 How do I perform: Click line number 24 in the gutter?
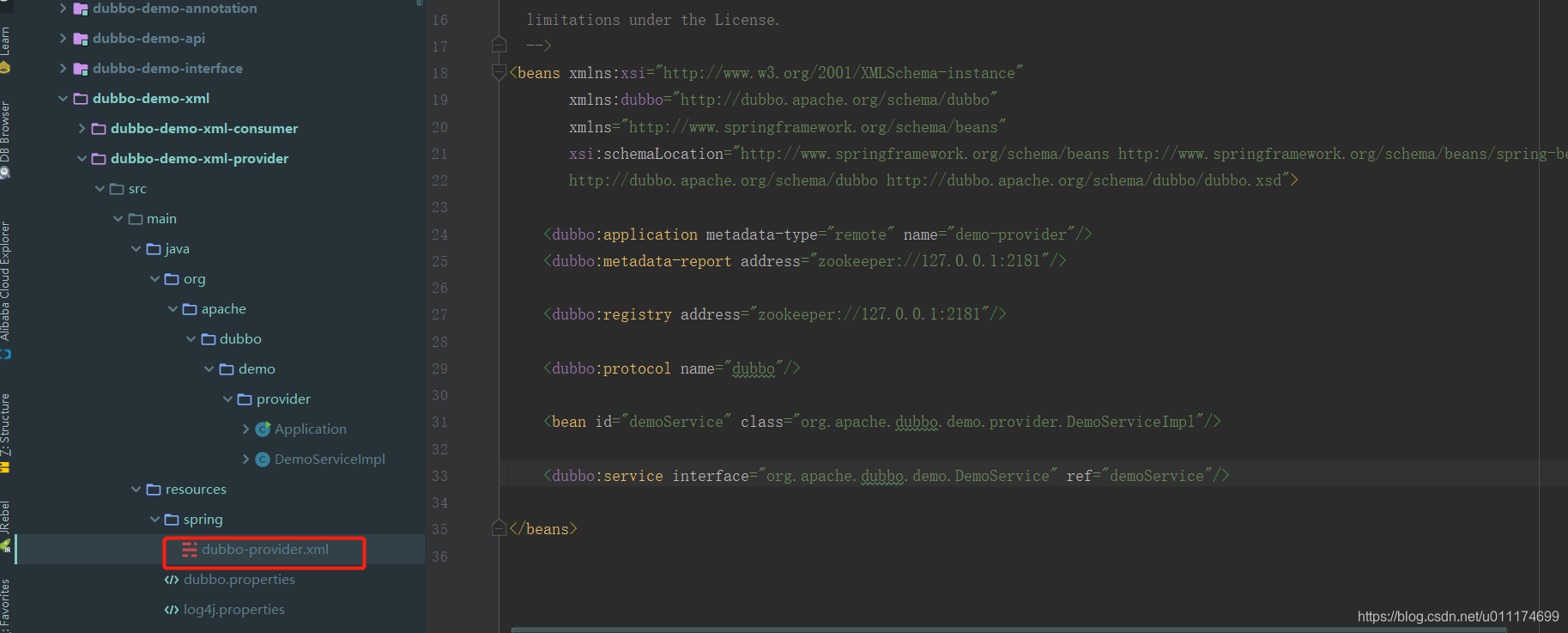[x=440, y=234]
